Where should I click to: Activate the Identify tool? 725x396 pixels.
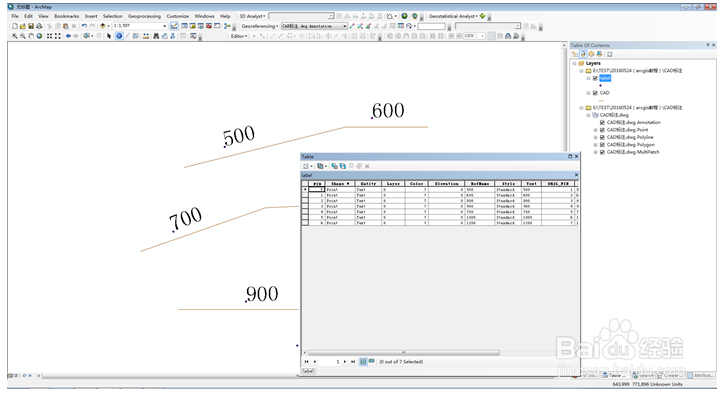point(119,36)
